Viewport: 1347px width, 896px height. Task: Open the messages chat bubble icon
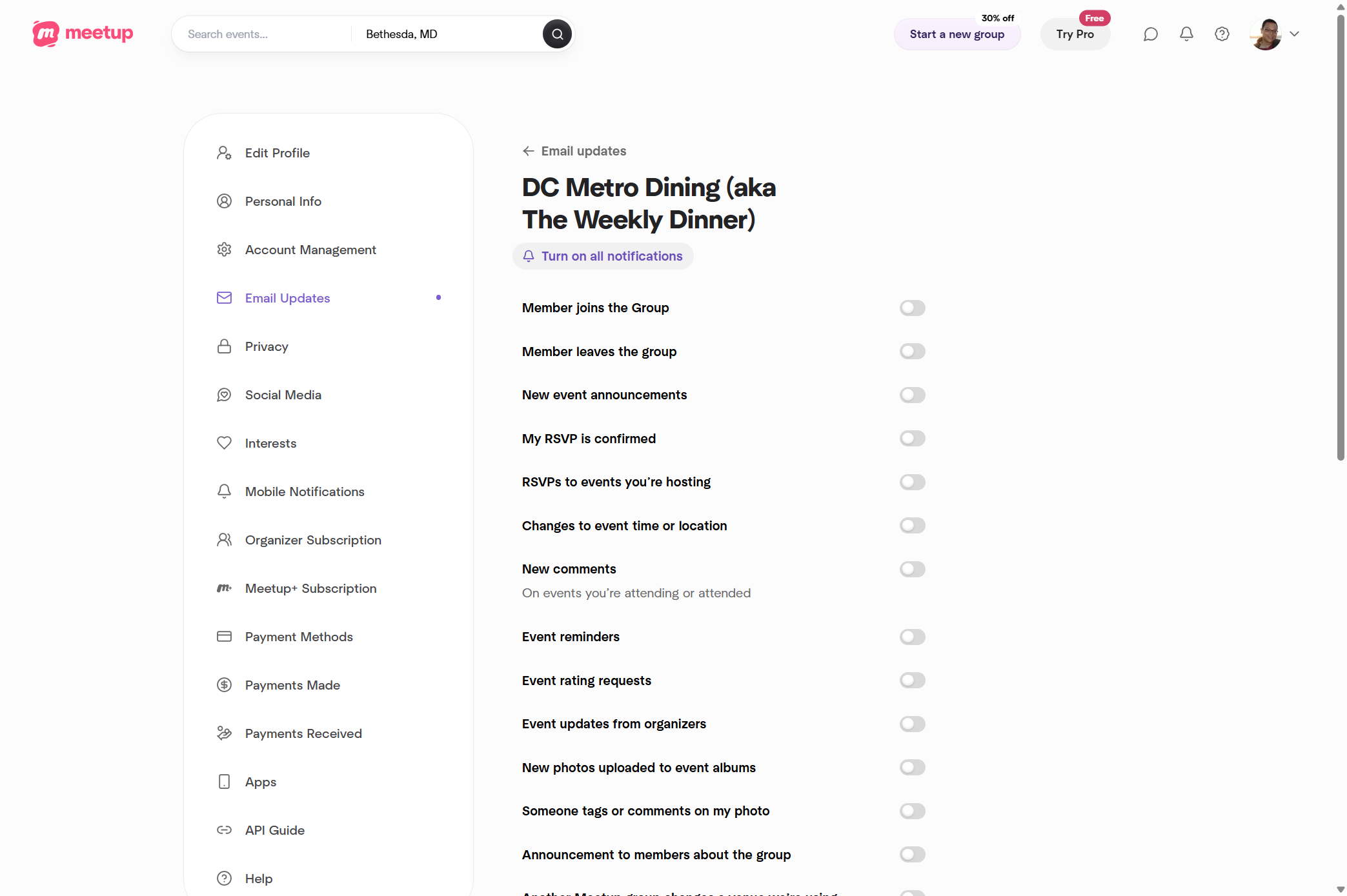click(1150, 34)
